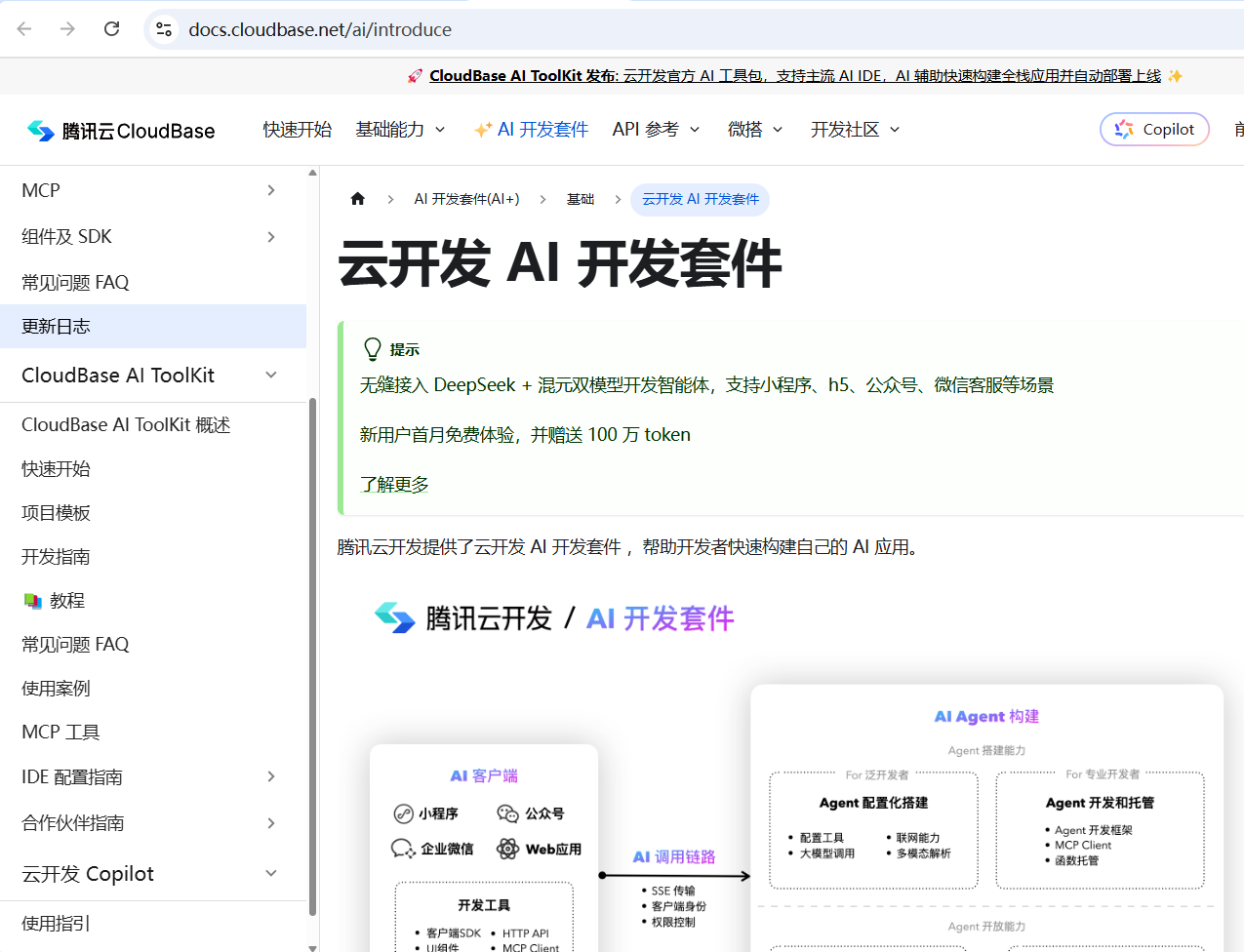Select 更新日志 in the sidebar
The height and width of the screenshot is (952, 1244).
click(x=57, y=326)
